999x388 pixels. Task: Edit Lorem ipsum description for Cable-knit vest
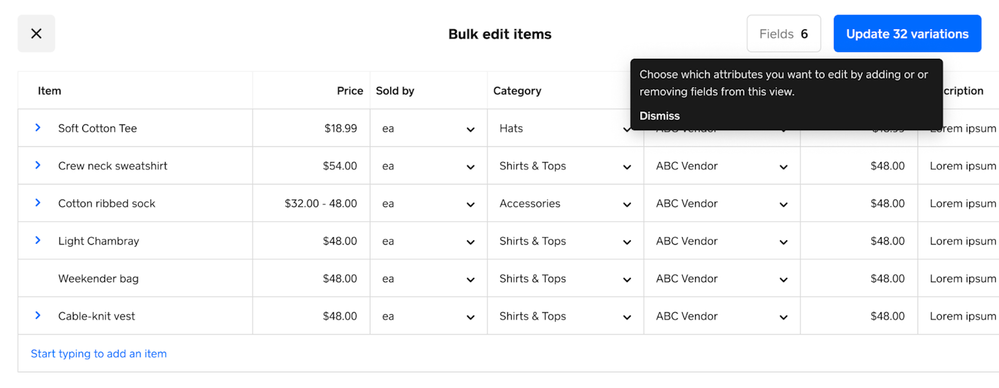959,317
